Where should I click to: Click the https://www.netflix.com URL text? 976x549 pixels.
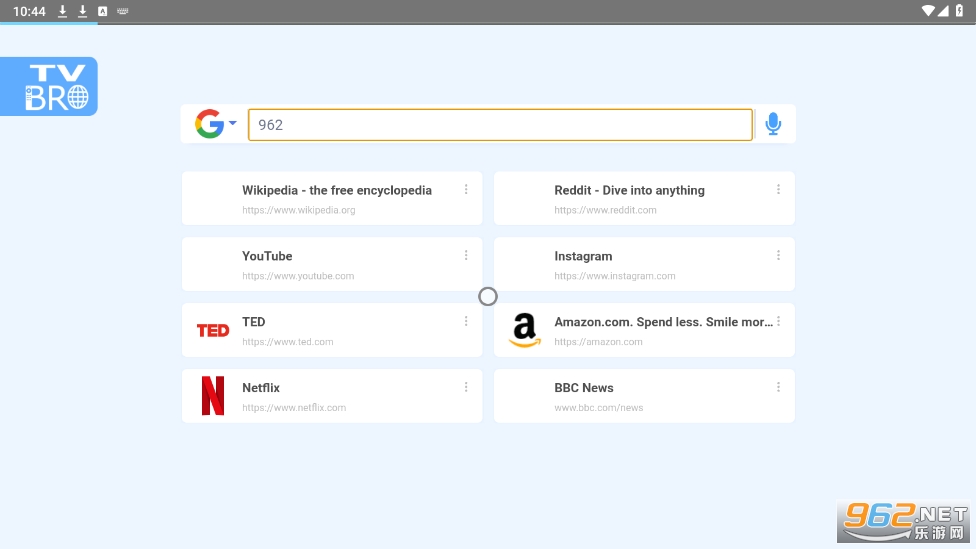294,408
